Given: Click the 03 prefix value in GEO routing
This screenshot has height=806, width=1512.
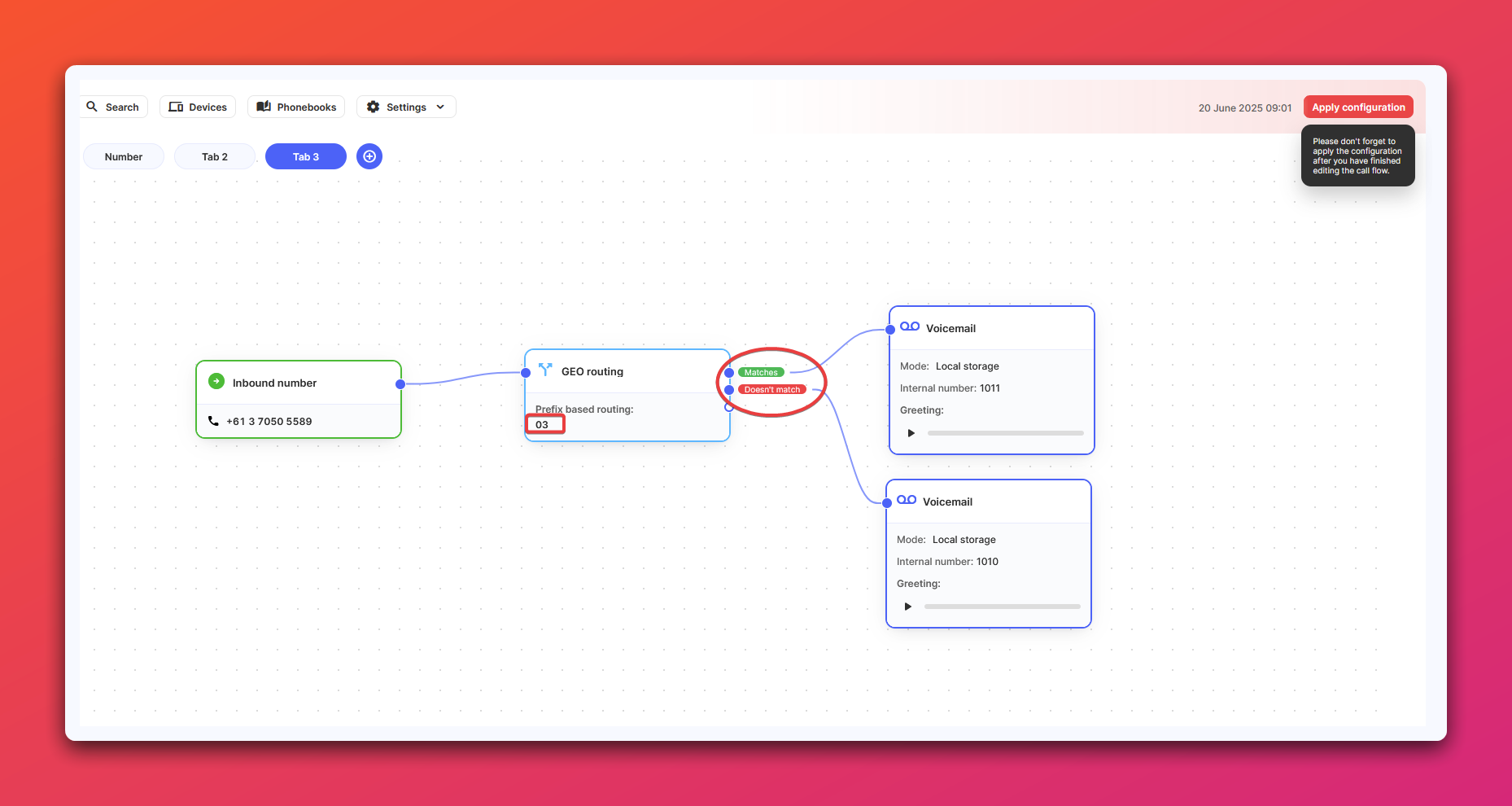Looking at the screenshot, I should pyautogui.click(x=542, y=424).
